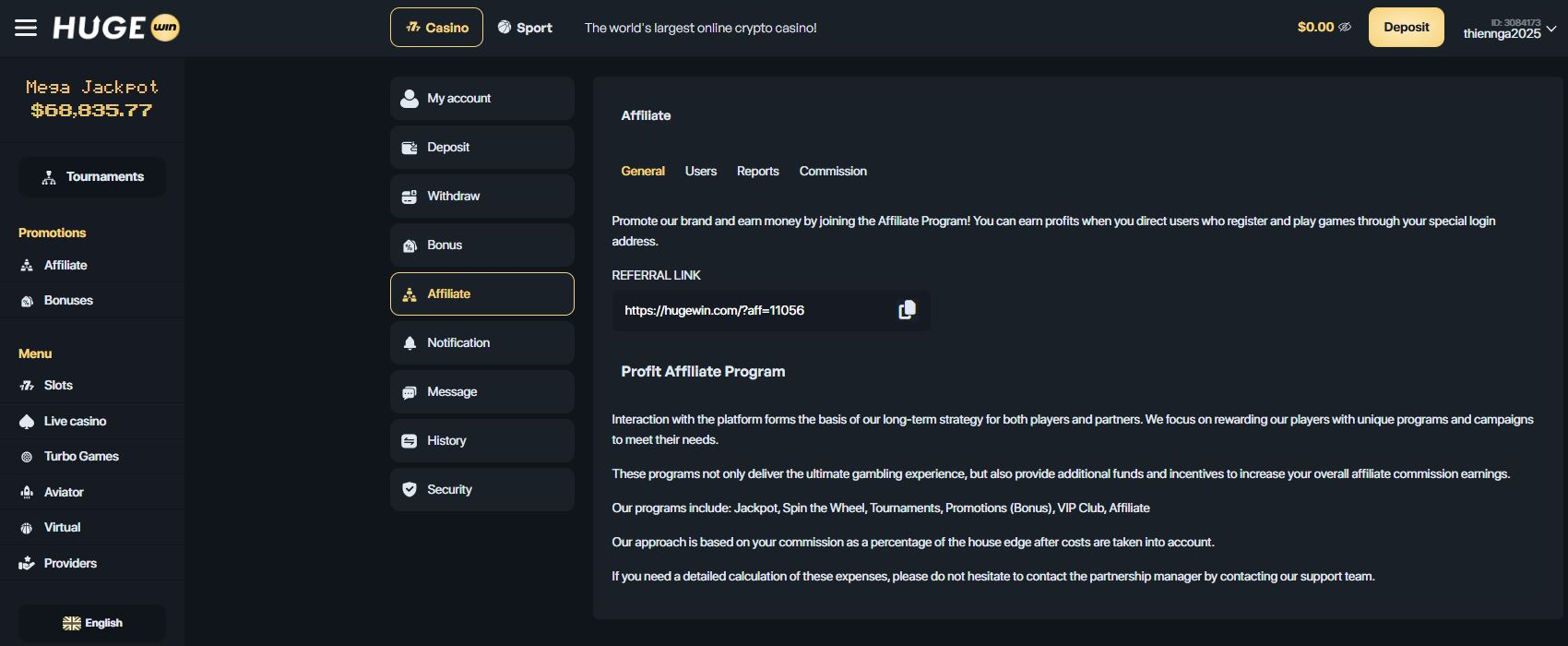This screenshot has width=1568, height=646.
Task: Click the Aviator icon in sidebar
Action: click(x=27, y=492)
